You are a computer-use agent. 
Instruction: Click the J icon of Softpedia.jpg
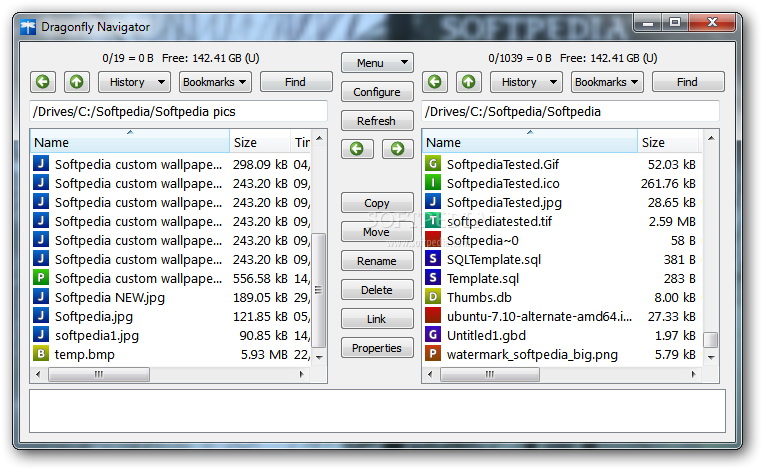41,316
